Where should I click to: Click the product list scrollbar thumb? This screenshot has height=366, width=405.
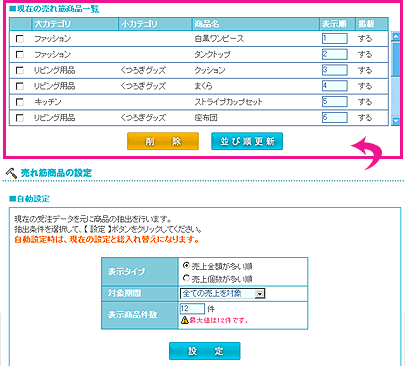(x=396, y=59)
